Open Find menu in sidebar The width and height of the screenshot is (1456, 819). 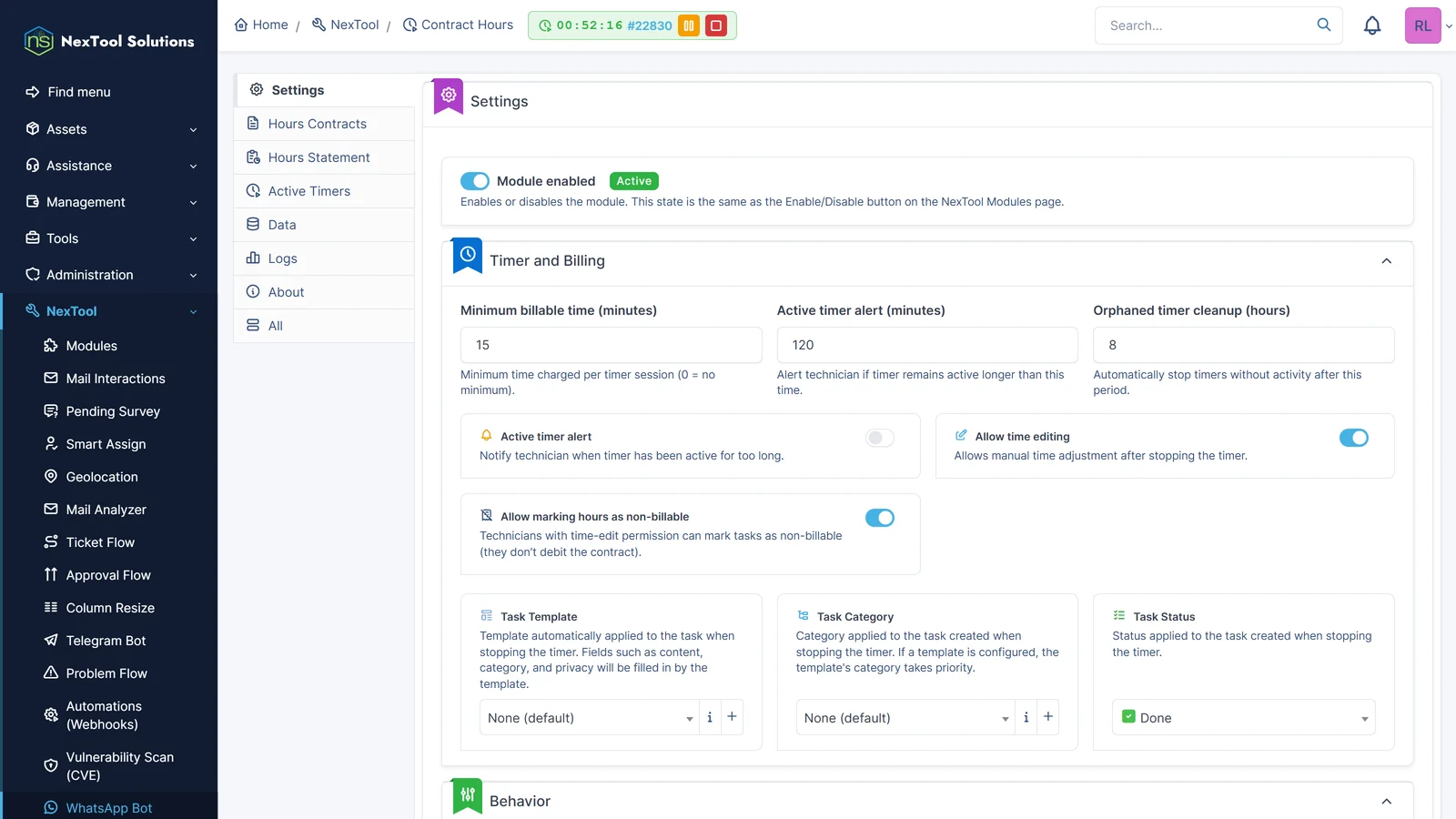tap(68, 92)
